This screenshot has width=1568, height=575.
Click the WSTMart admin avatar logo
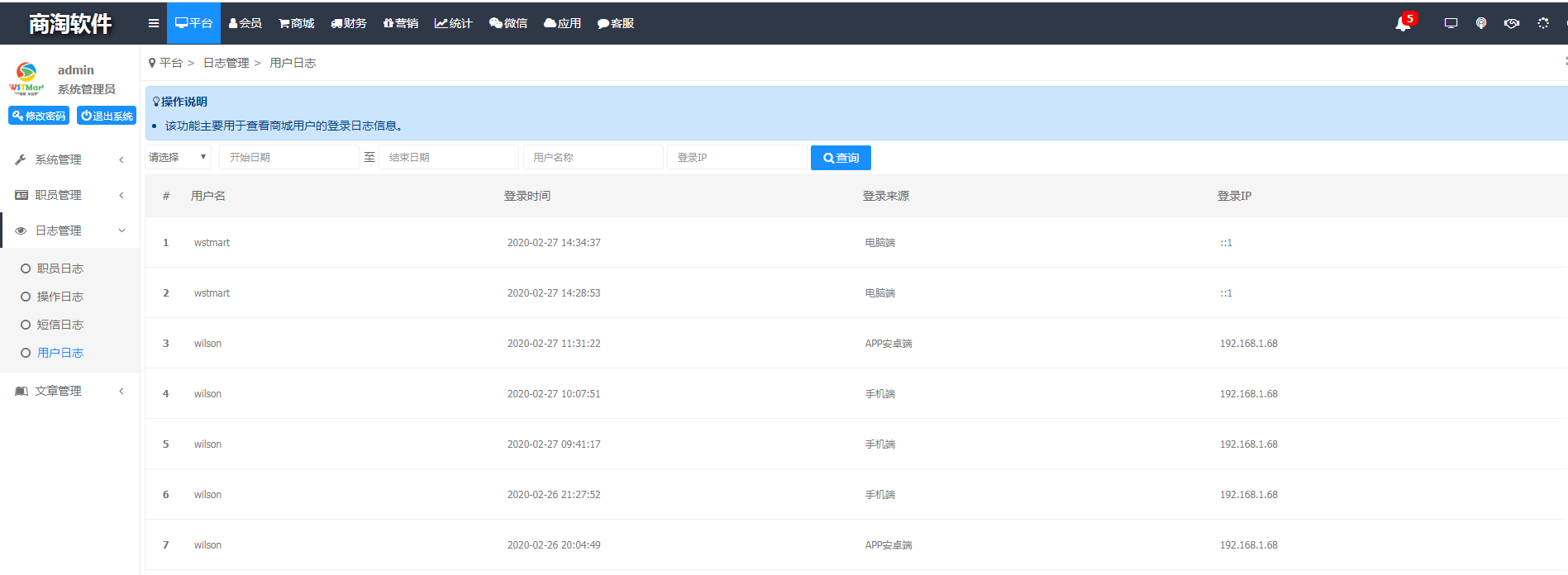[x=26, y=78]
